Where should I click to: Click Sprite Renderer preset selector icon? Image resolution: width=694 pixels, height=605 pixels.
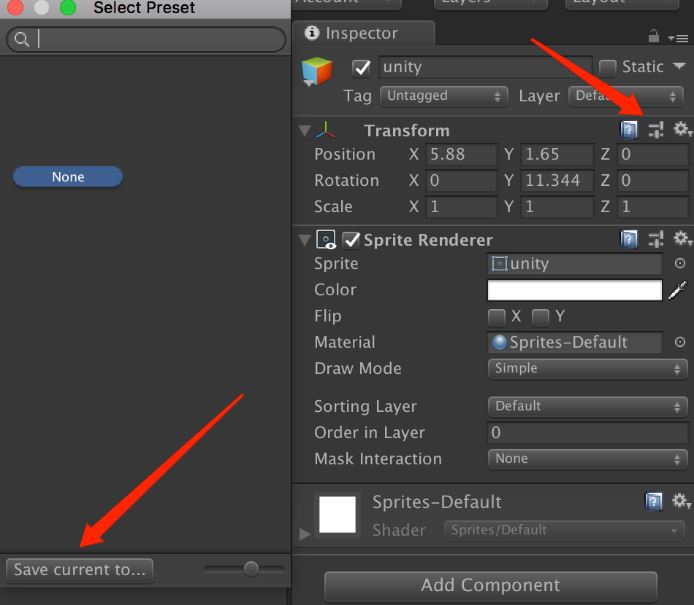pyautogui.click(x=656, y=240)
